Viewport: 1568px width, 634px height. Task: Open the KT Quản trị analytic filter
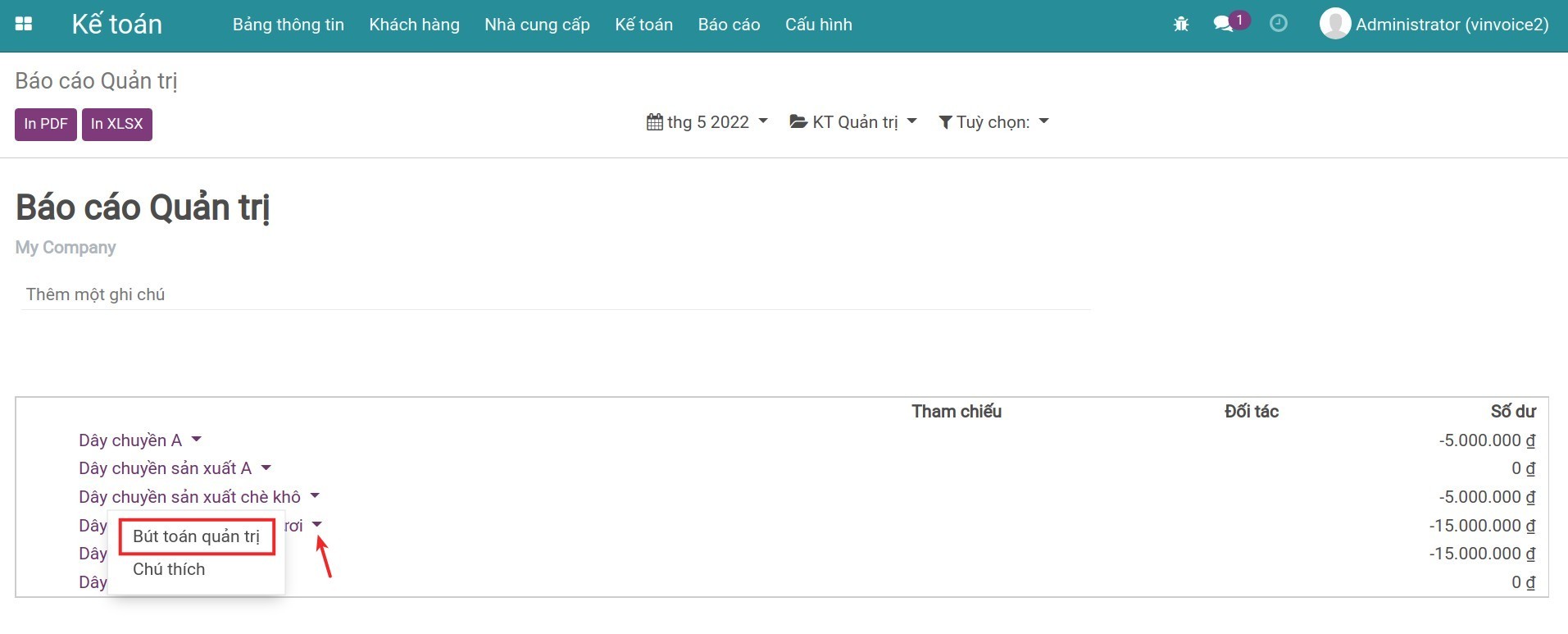[x=852, y=122]
